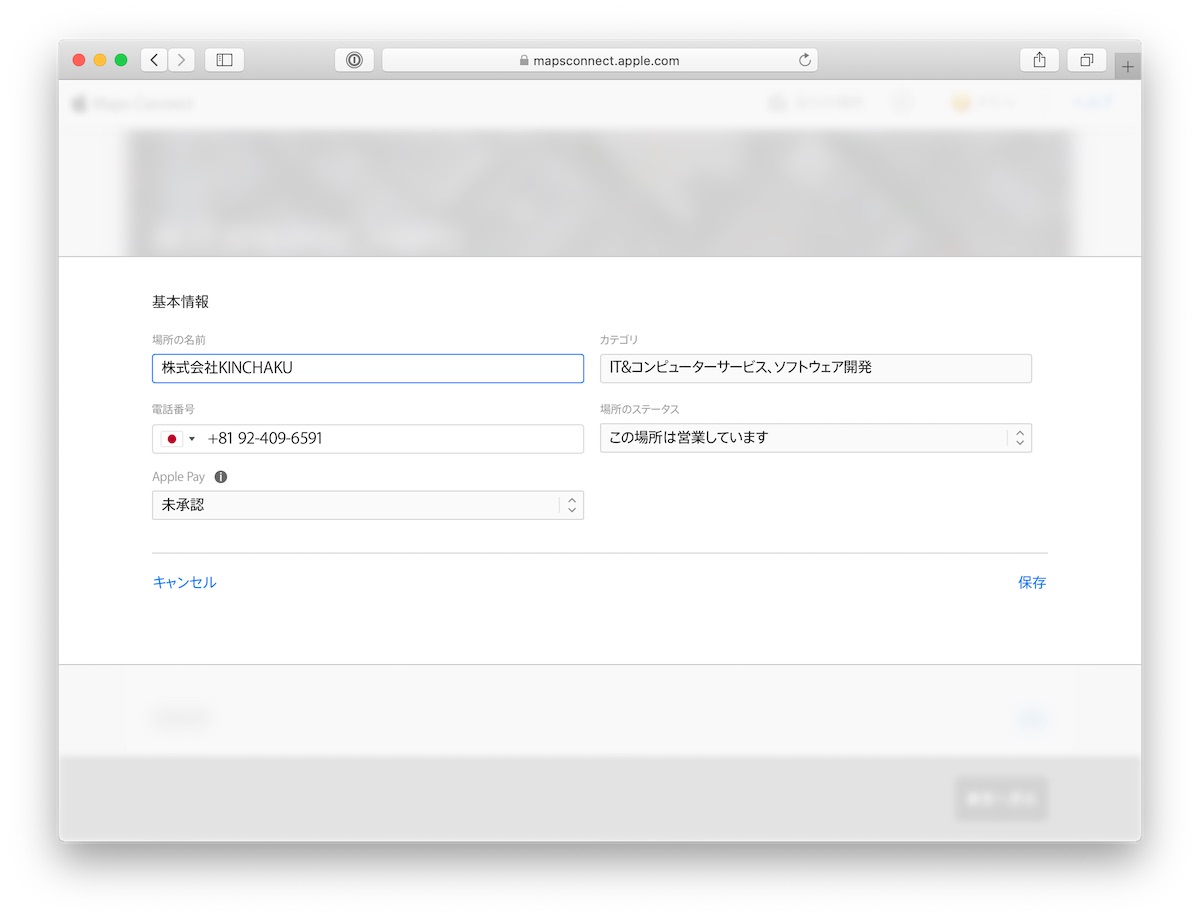The width and height of the screenshot is (1200, 919).
Task: Click the 場所の名前 label
Action: tap(179, 340)
